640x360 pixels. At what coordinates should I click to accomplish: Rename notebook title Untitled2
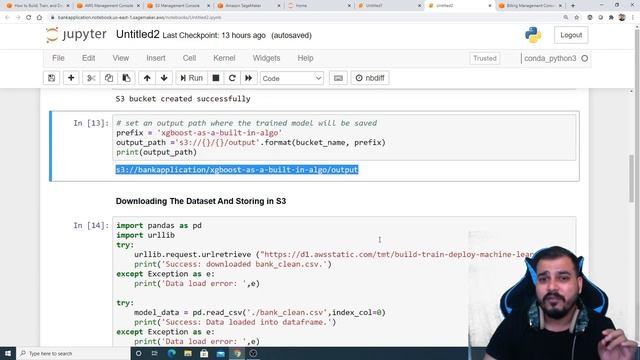click(x=138, y=35)
